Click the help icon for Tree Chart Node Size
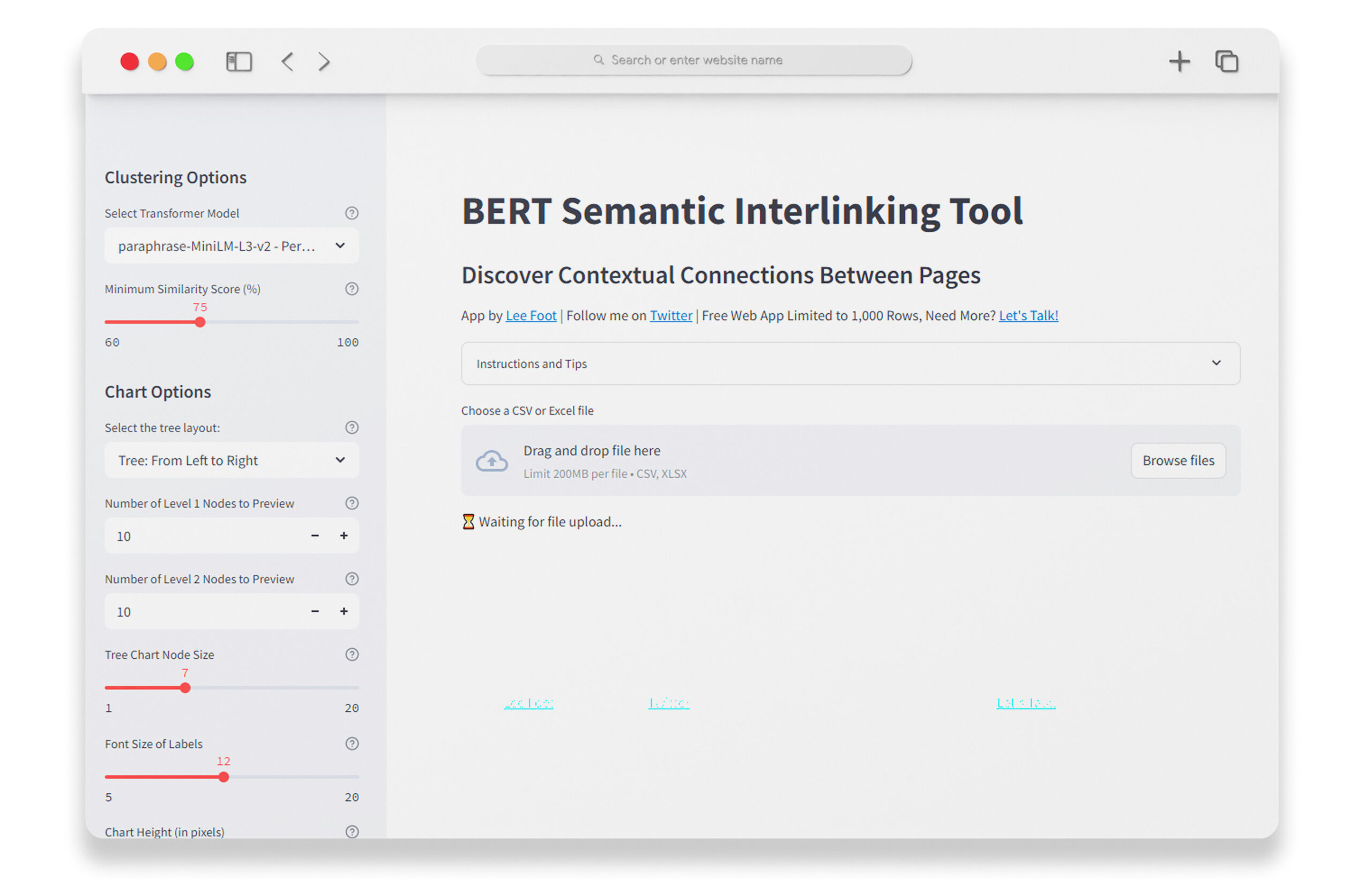Image resolution: width=1372 pixels, height=884 pixels. [352, 655]
